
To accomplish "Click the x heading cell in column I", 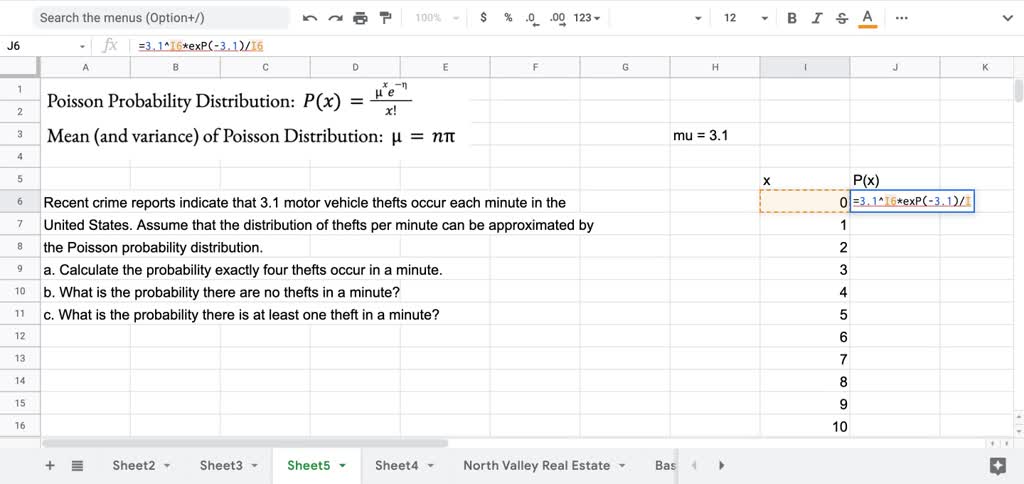I will [805, 180].
